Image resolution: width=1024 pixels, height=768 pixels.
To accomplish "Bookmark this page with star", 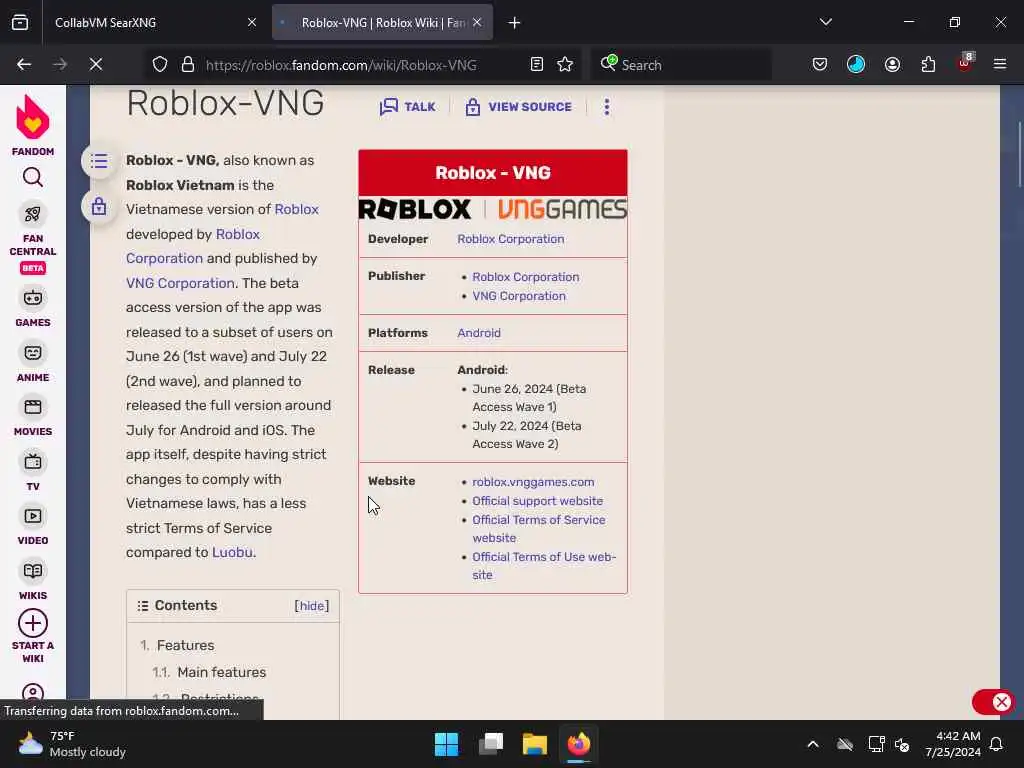I will (x=565, y=64).
